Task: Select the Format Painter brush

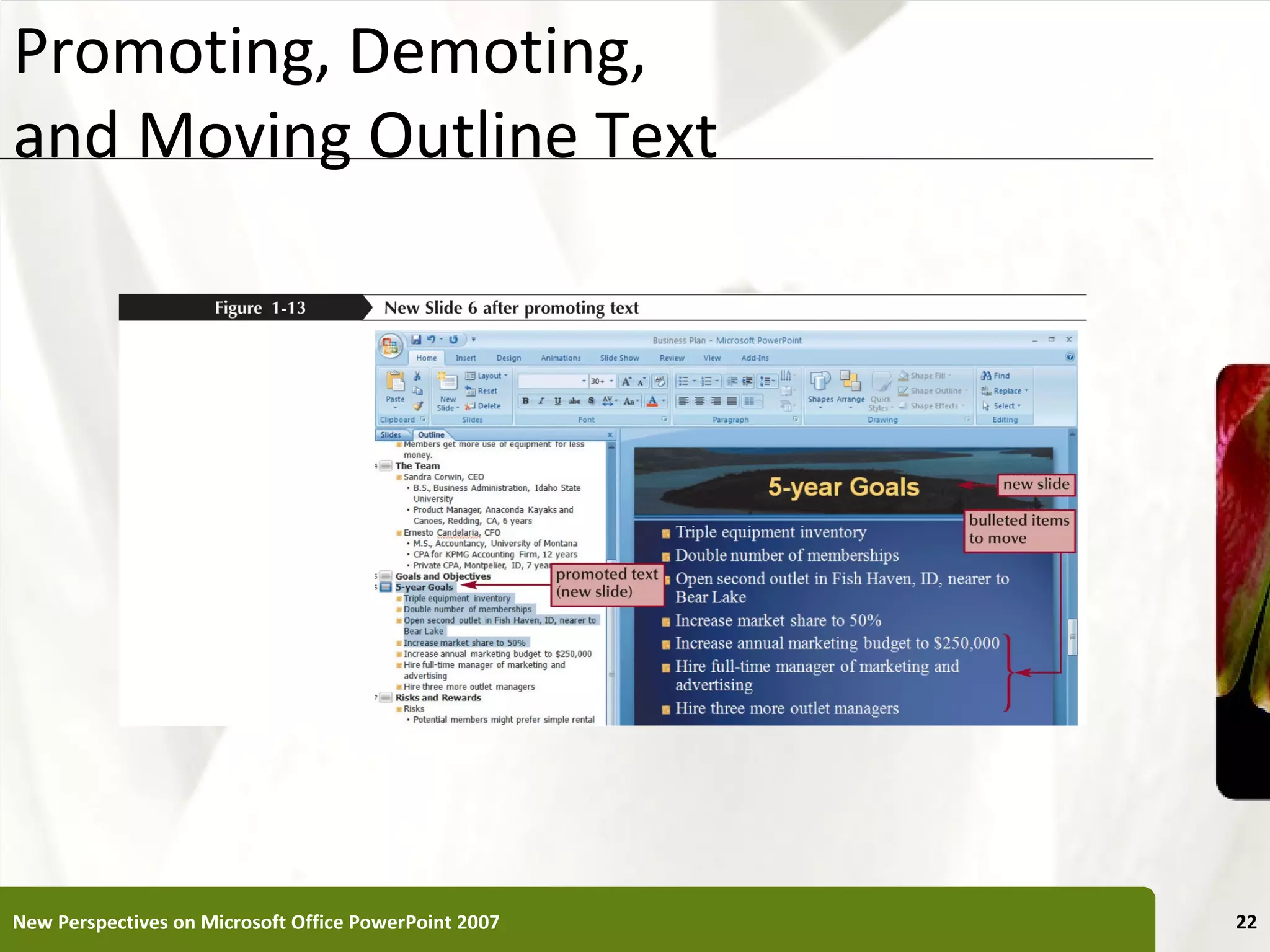Action: click(x=417, y=406)
